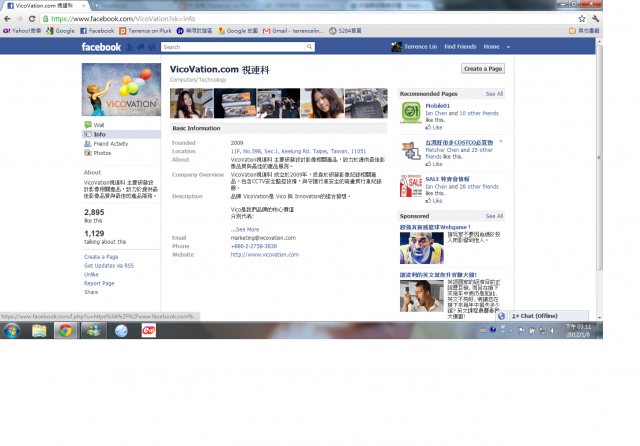This screenshot has width=640, height=446.
Task: Click the VicoVation profile picture
Action: 121,89
